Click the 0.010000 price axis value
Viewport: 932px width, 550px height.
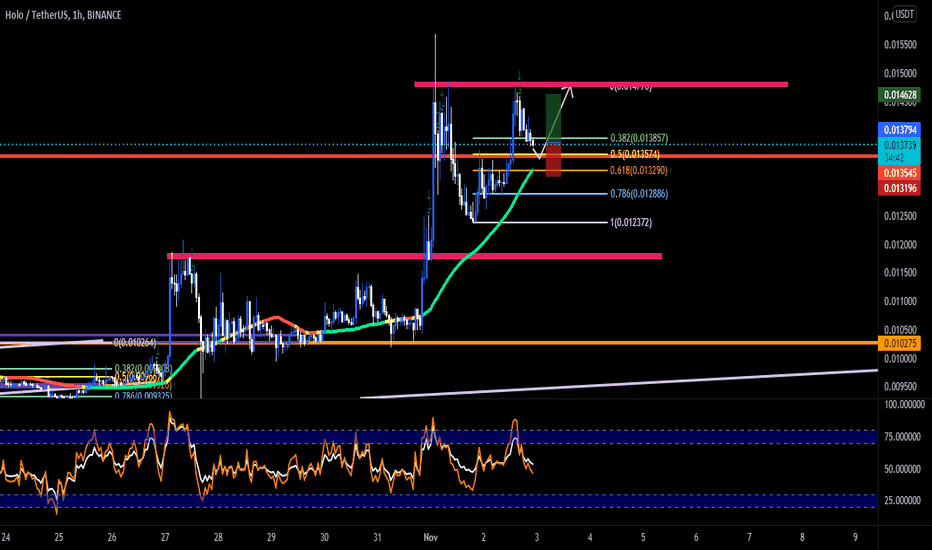[x=900, y=358]
